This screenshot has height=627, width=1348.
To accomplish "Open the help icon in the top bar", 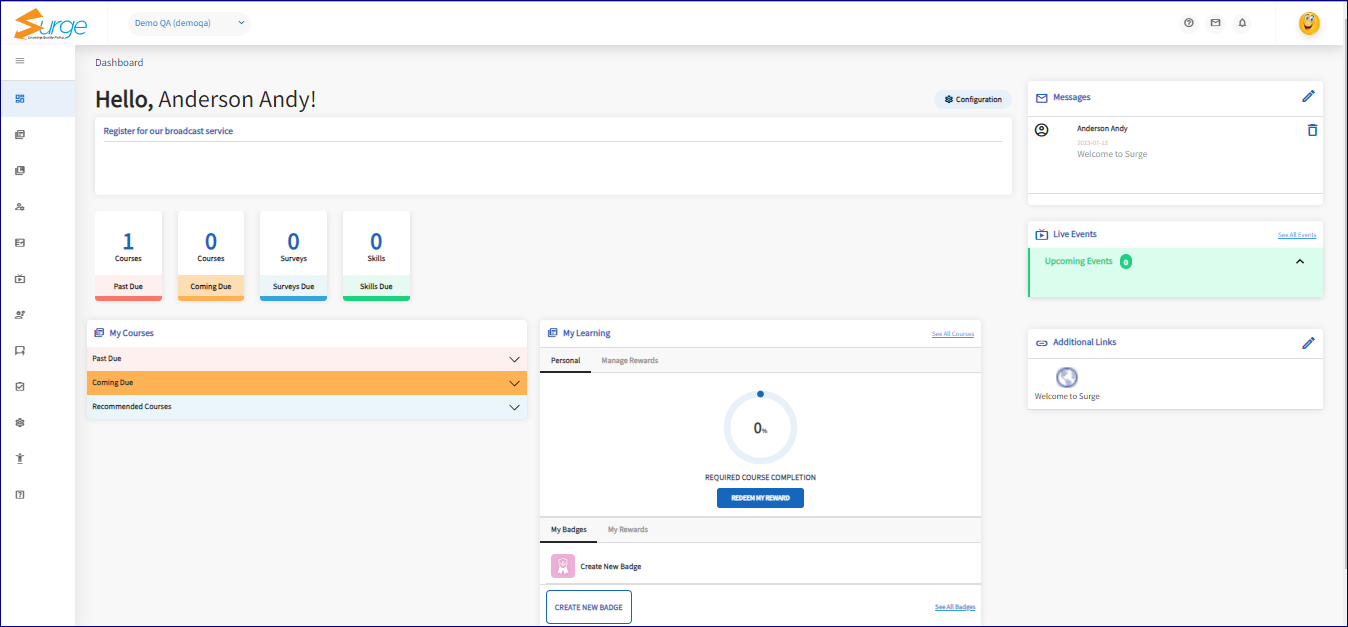I will pos(1189,22).
